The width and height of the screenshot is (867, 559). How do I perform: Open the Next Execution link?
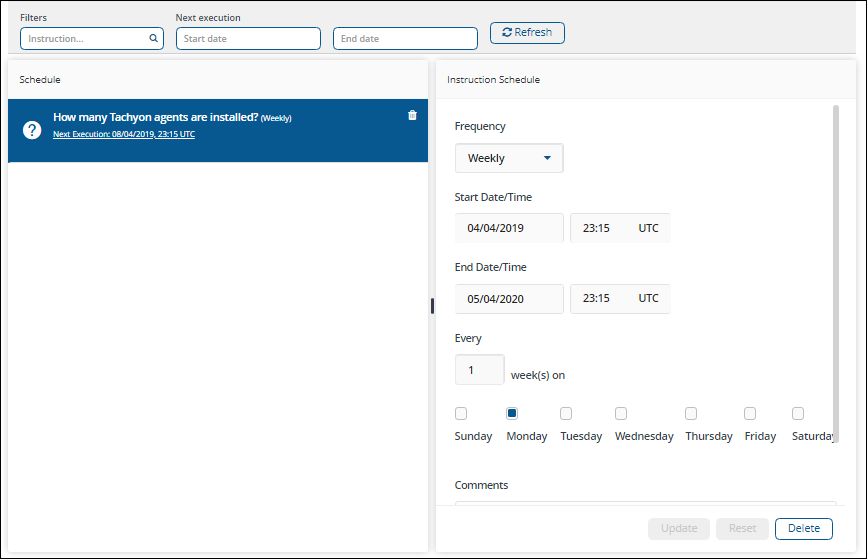tap(124, 134)
